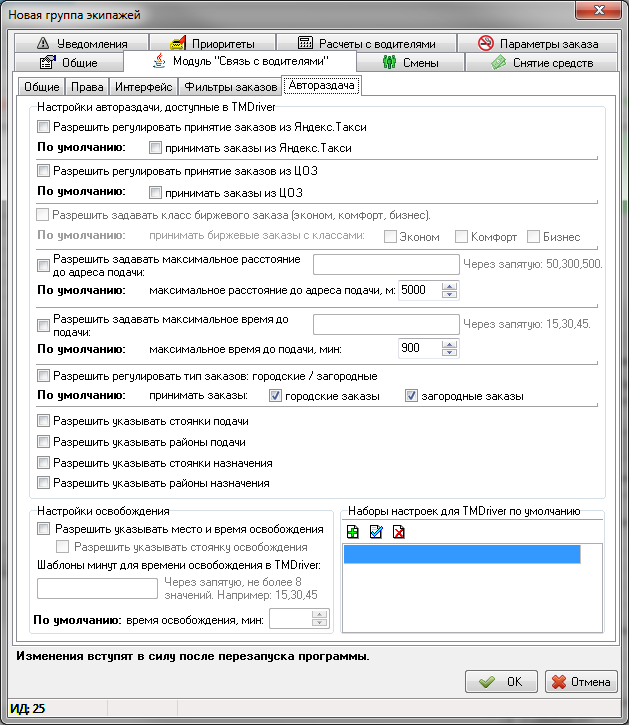This screenshot has height=725, width=629.
Task: Click the delete settings set icon
Action: pos(399,531)
